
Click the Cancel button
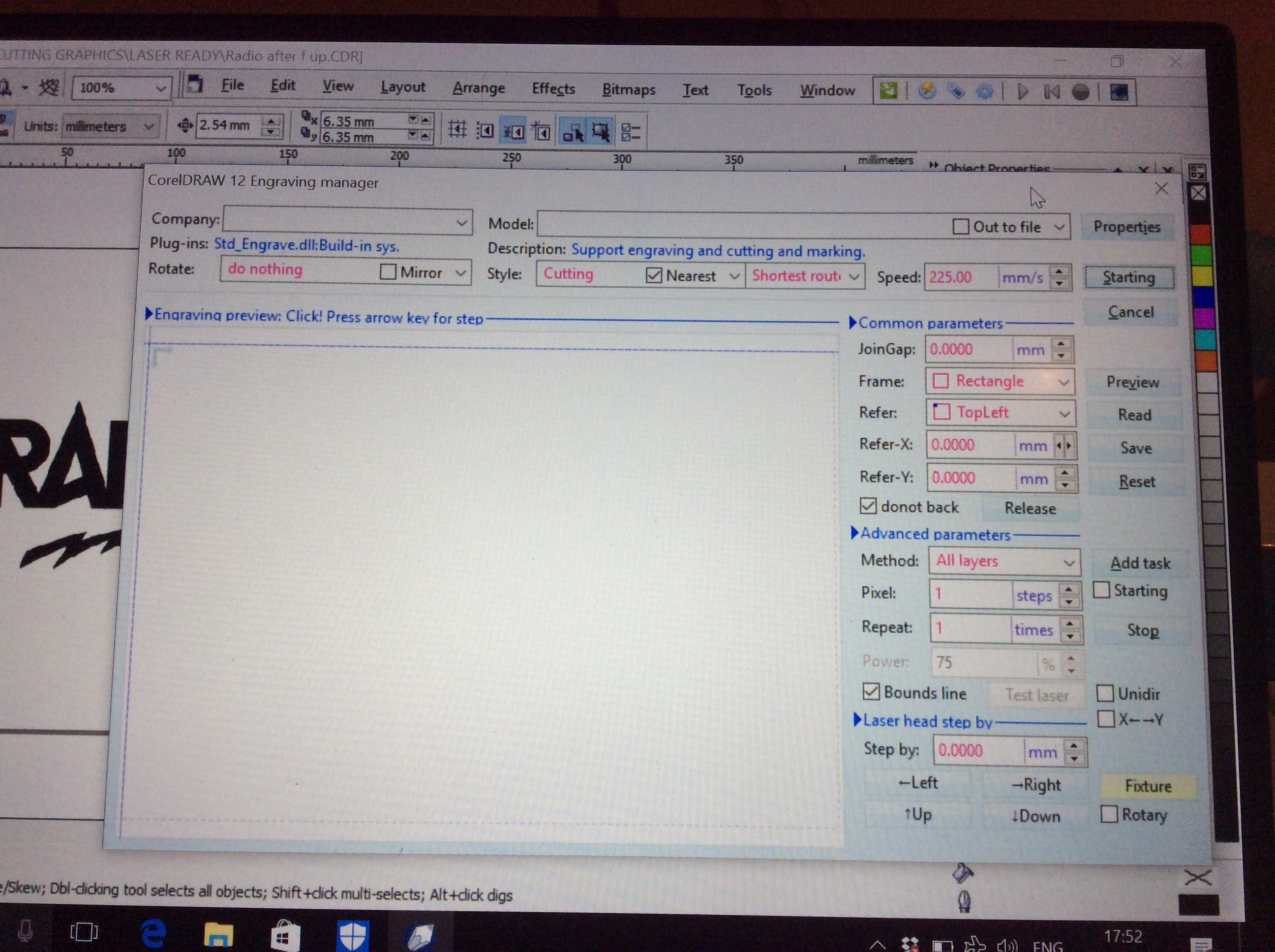[x=1131, y=312]
